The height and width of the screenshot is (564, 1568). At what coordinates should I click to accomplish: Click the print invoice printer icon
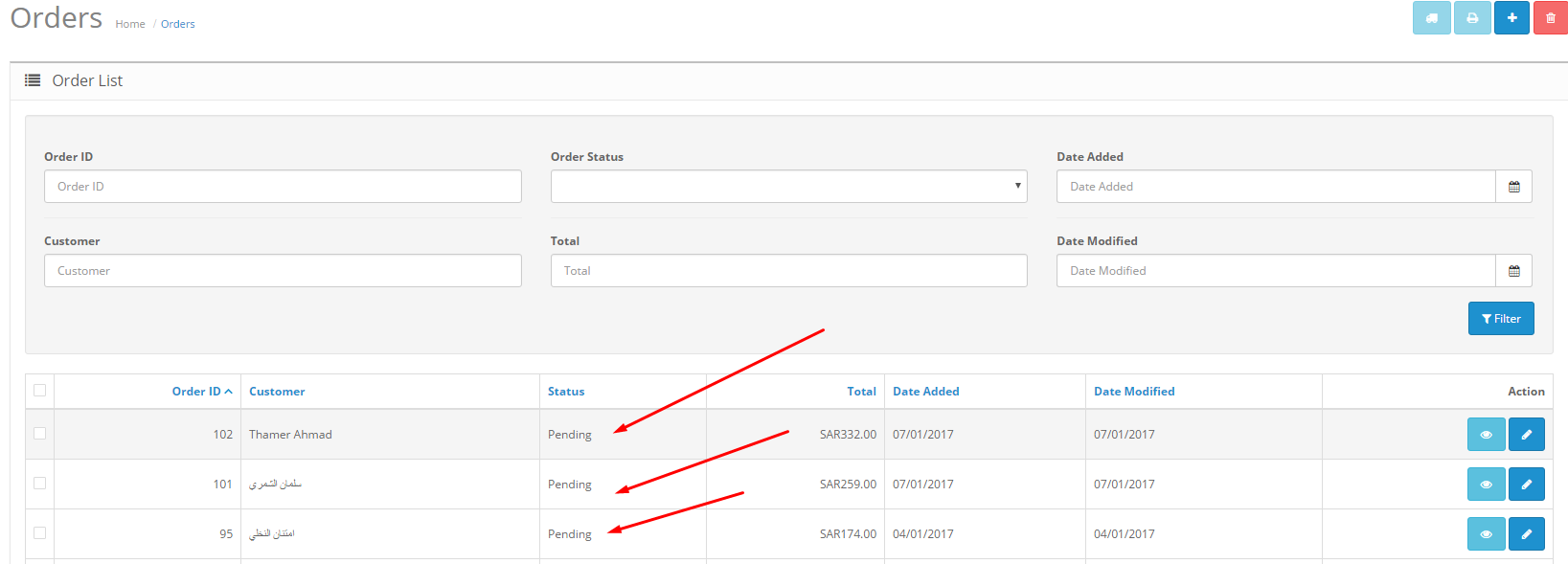(x=1472, y=17)
